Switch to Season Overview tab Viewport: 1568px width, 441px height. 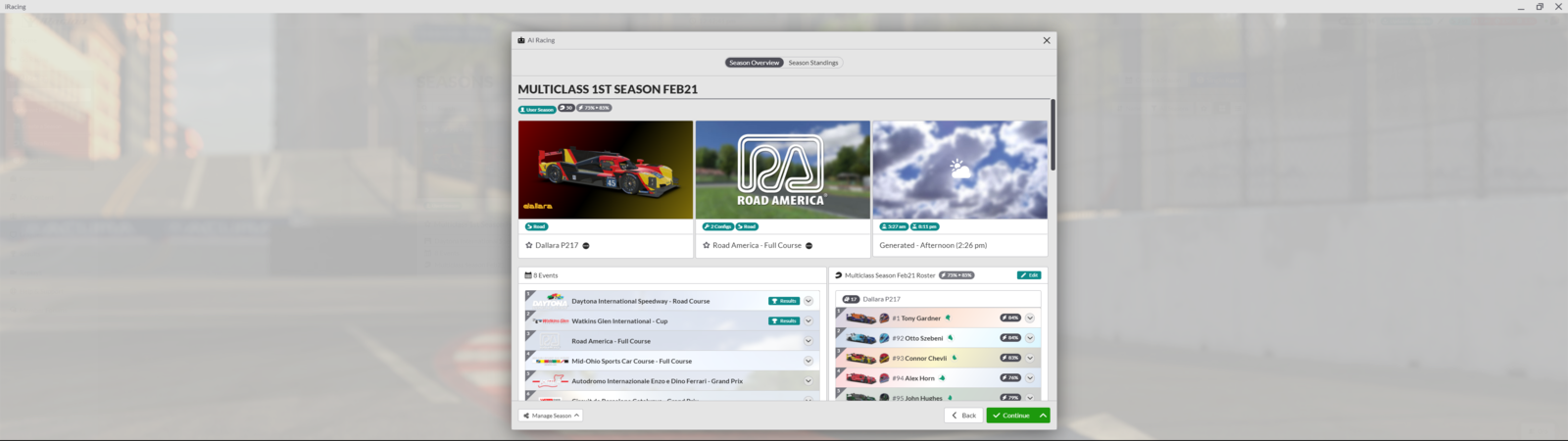(x=754, y=63)
